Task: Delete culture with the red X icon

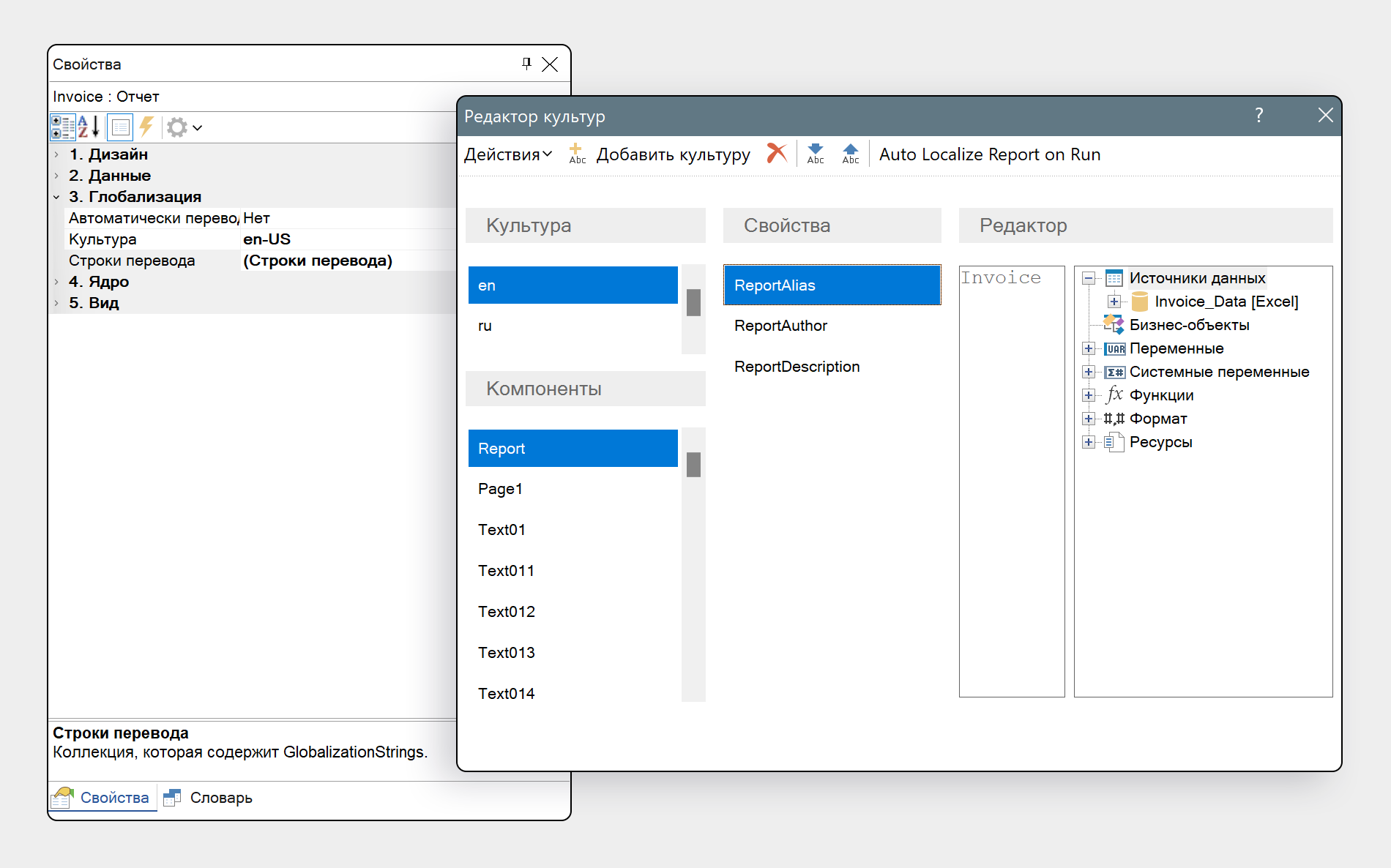Action: pos(777,153)
